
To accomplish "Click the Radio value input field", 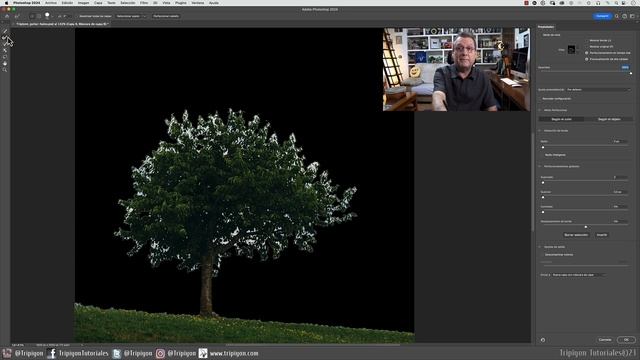I will 620,141.
